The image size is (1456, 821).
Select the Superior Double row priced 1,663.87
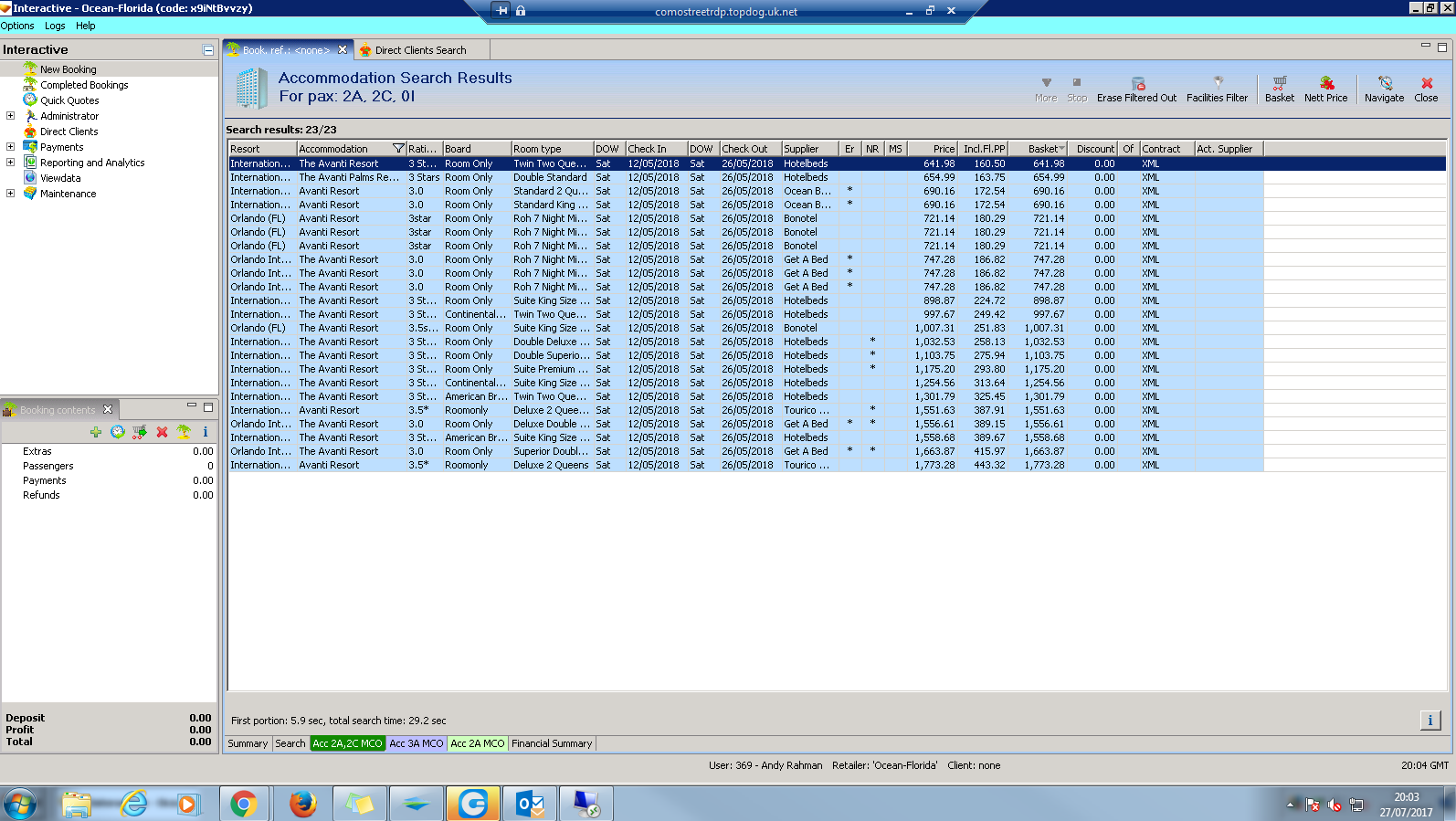745,451
